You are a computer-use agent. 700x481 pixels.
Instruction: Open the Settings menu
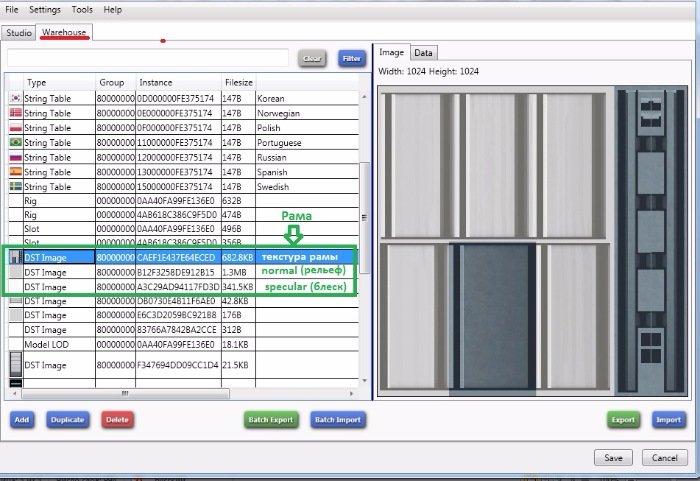tap(44, 9)
